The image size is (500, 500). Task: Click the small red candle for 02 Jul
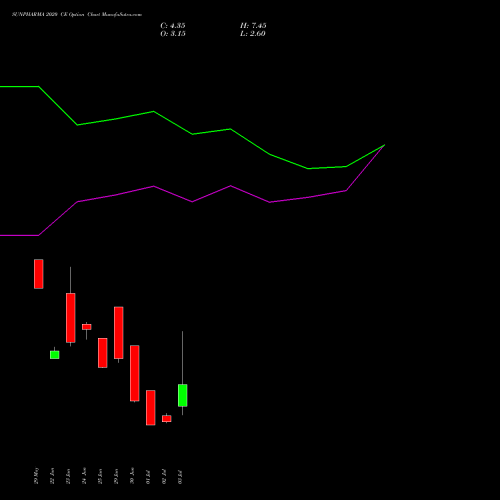tap(167, 419)
